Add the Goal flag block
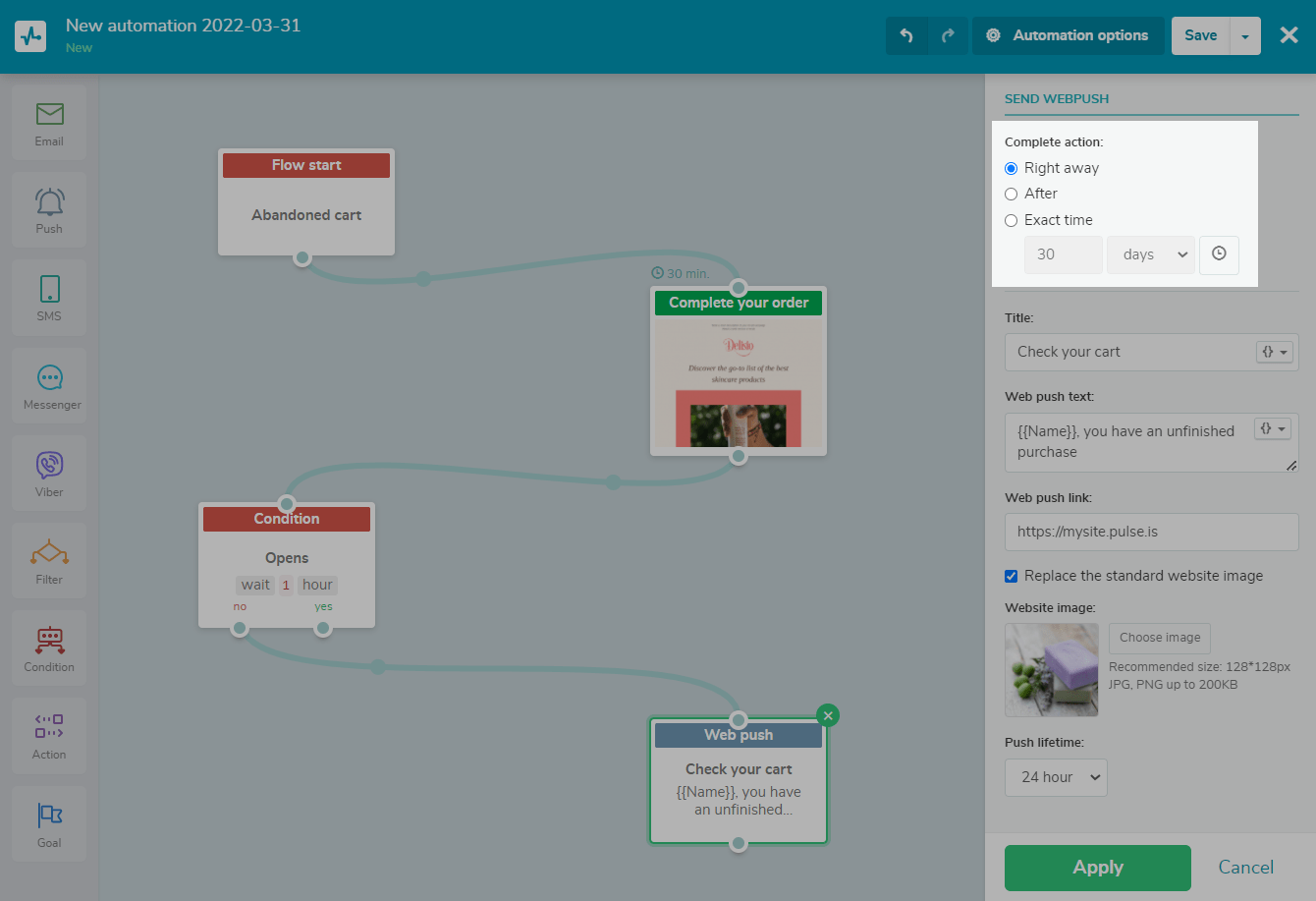Viewport: 1316px width, 901px height. [49, 824]
